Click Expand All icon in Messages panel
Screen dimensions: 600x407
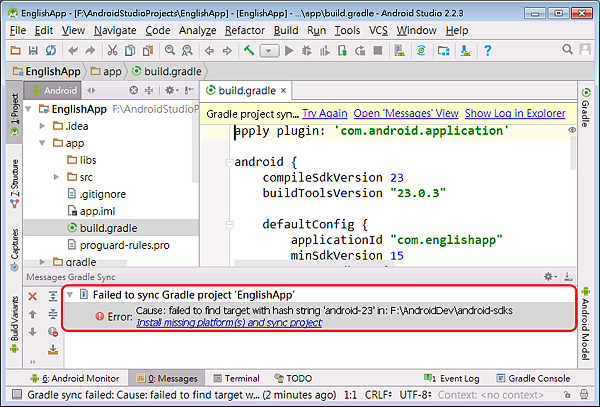(x=53, y=296)
